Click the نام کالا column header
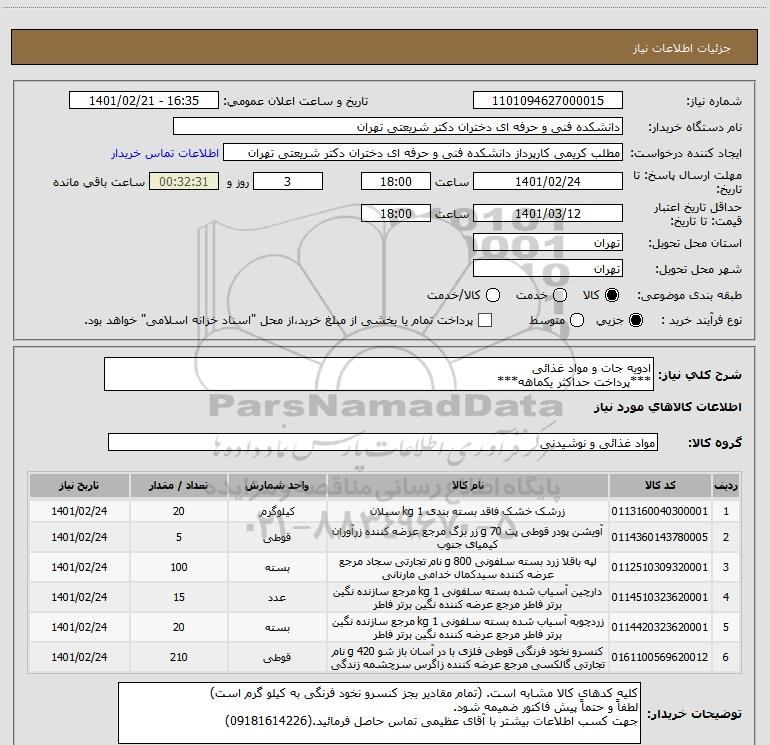 pos(468,486)
